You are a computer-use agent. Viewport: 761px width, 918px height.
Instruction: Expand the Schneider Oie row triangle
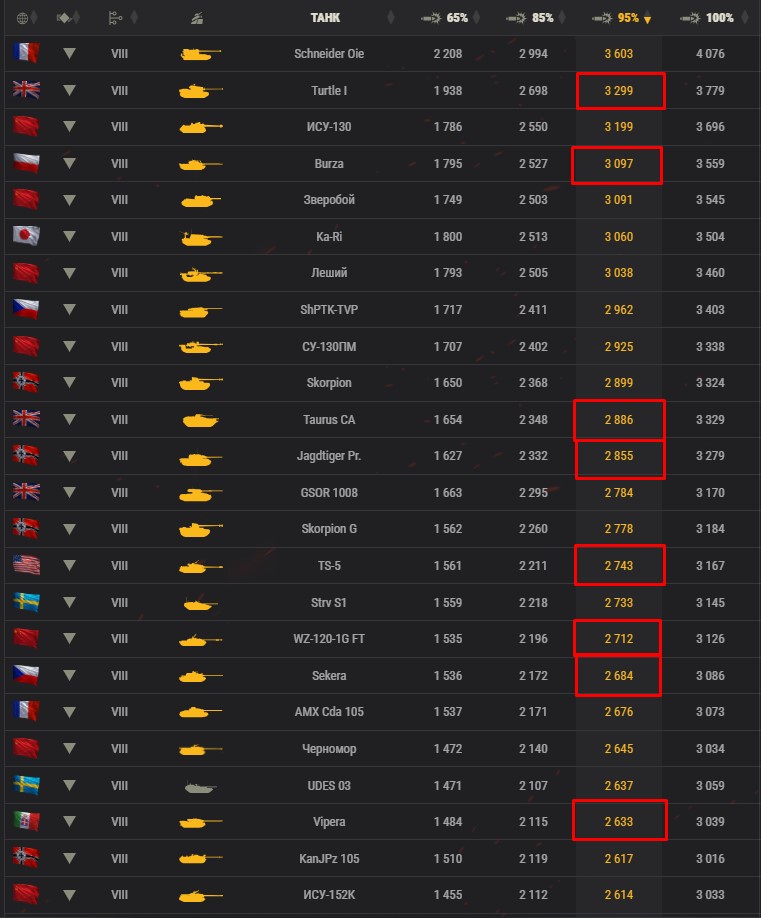(69, 54)
